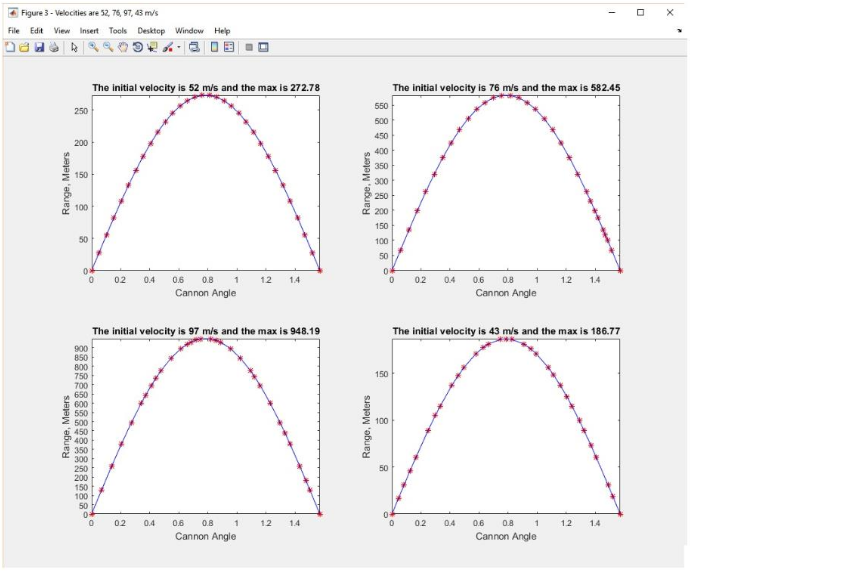Click 'Range, Meters' label of the 76 m/s plot
Screen dimensions: 849x573
point(367,184)
